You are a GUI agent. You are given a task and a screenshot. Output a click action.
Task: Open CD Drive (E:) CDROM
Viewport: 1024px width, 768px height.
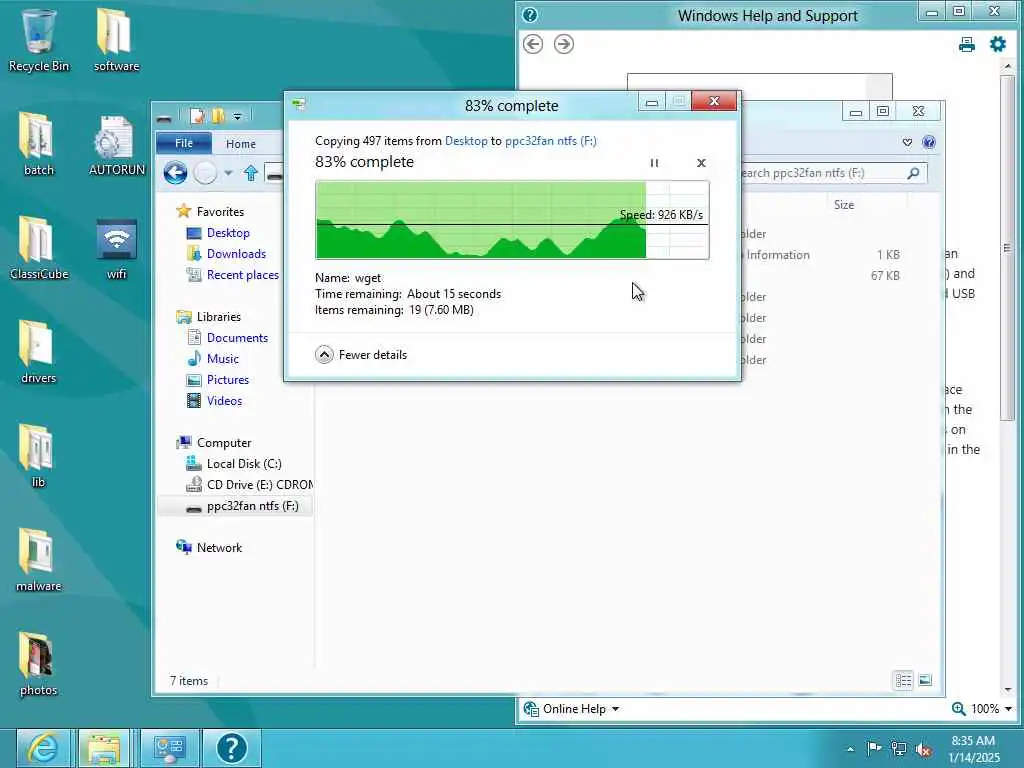(x=259, y=485)
